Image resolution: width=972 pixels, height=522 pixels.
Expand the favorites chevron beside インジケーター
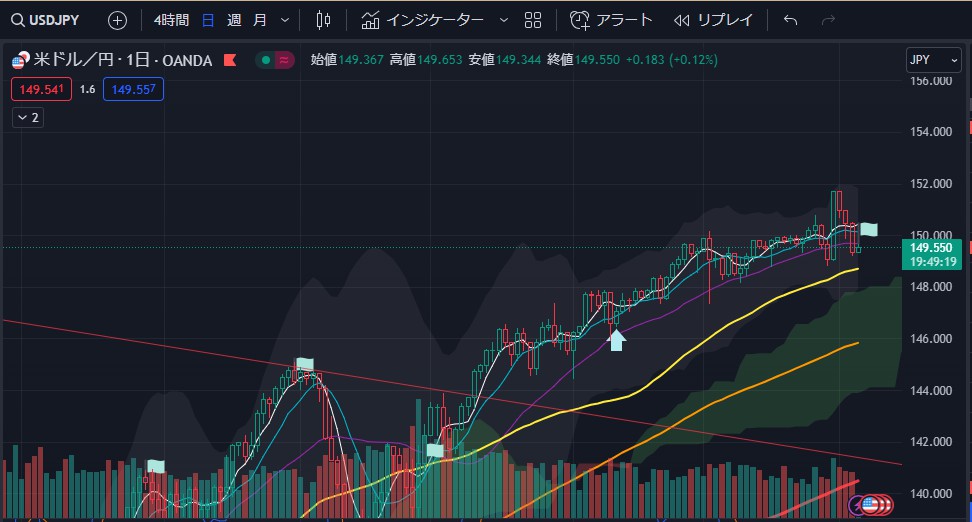click(x=504, y=20)
